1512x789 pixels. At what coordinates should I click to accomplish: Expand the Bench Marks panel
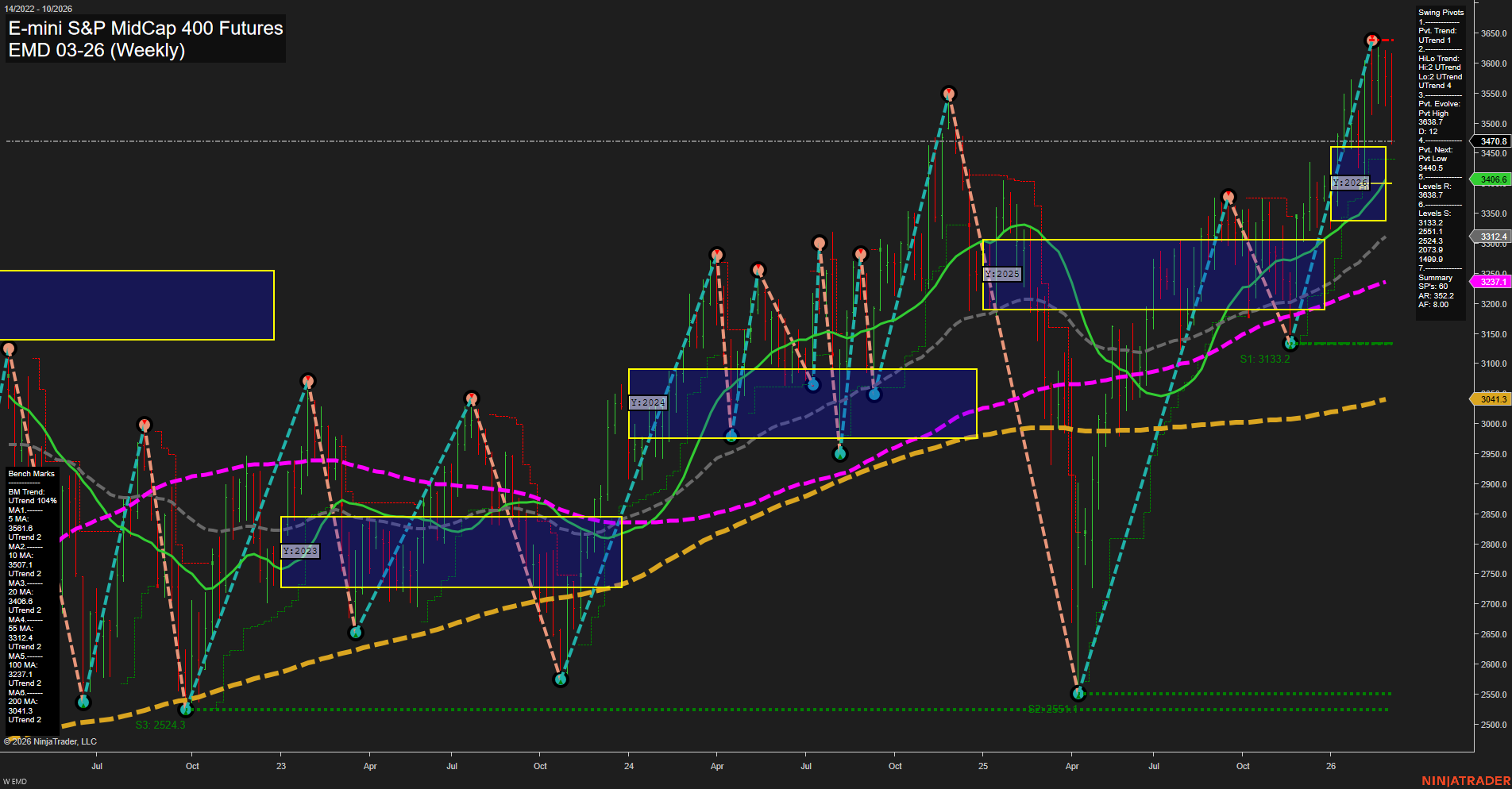point(29,472)
